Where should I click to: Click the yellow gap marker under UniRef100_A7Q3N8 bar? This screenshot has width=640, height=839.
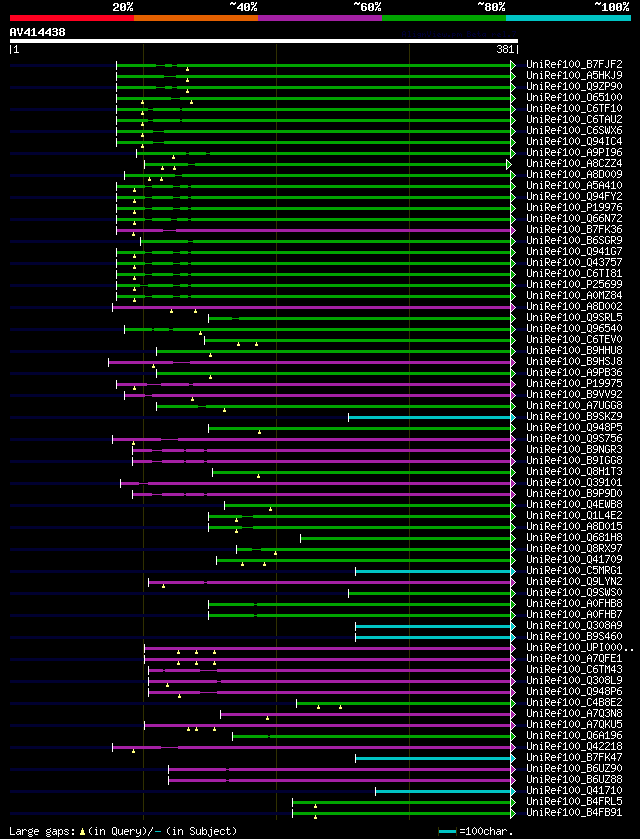[268, 718]
